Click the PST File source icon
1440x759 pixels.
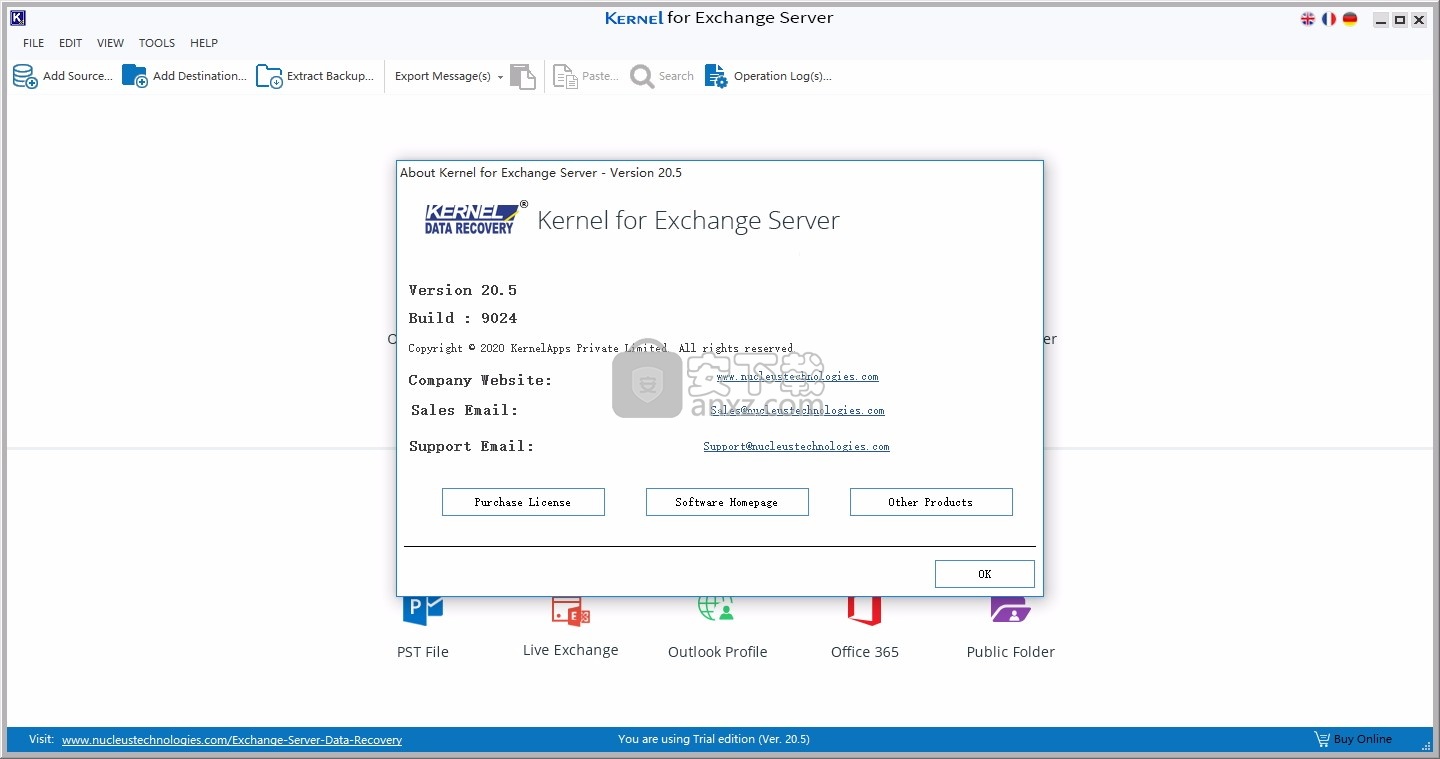(422, 610)
